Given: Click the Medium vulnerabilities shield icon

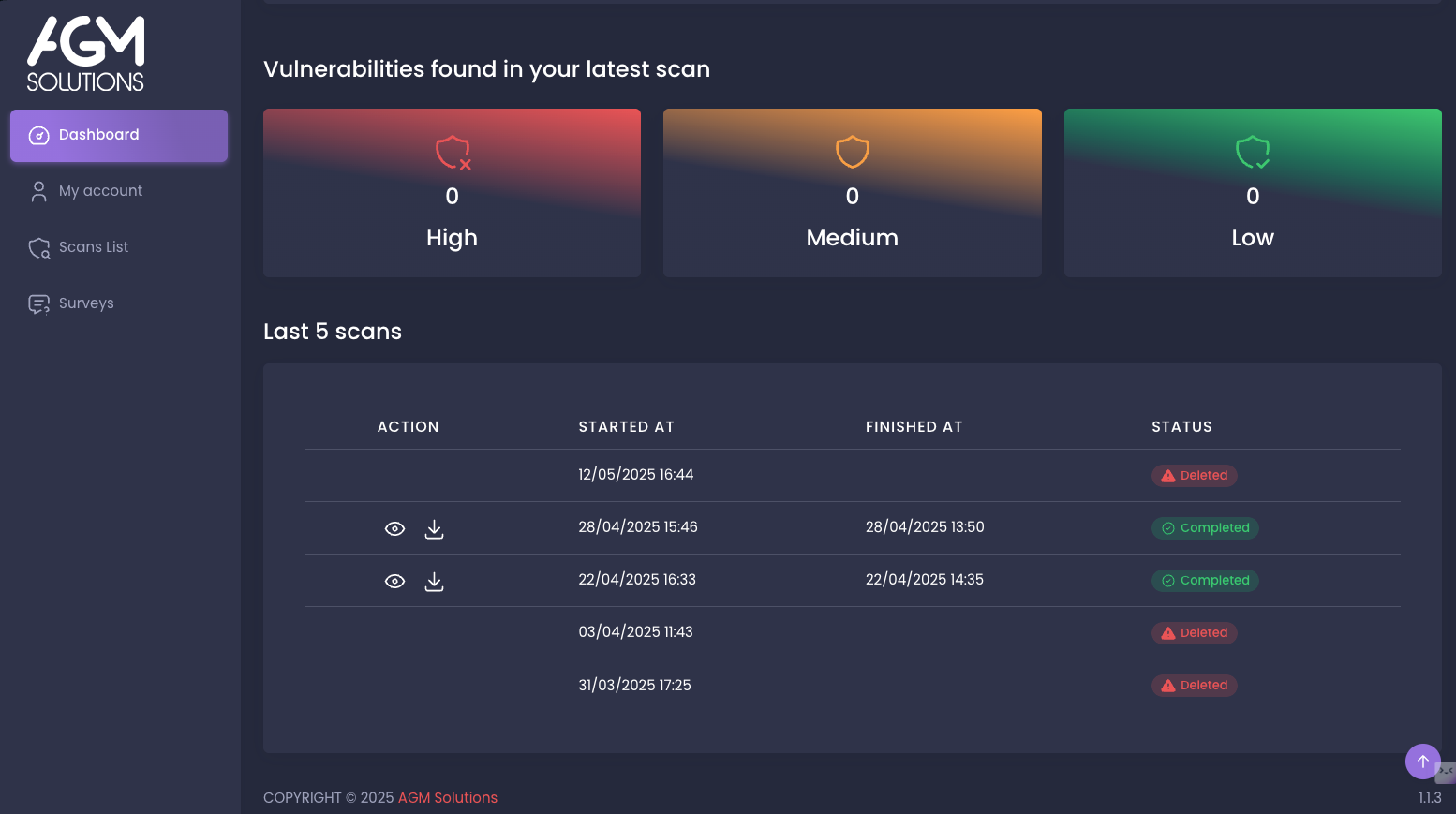Looking at the screenshot, I should click(x=852, y=152).
